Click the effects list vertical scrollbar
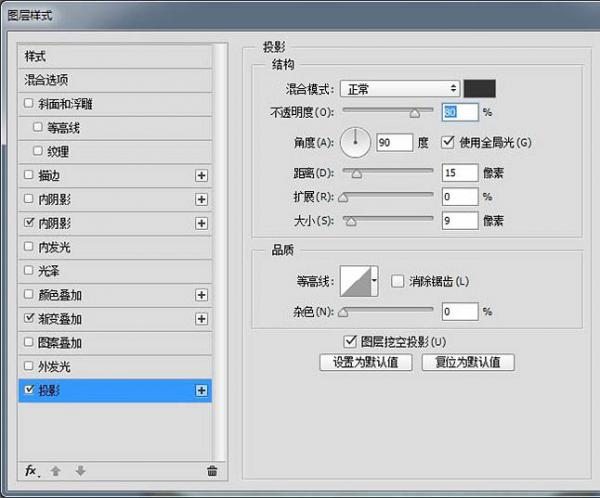 (220, 252)
